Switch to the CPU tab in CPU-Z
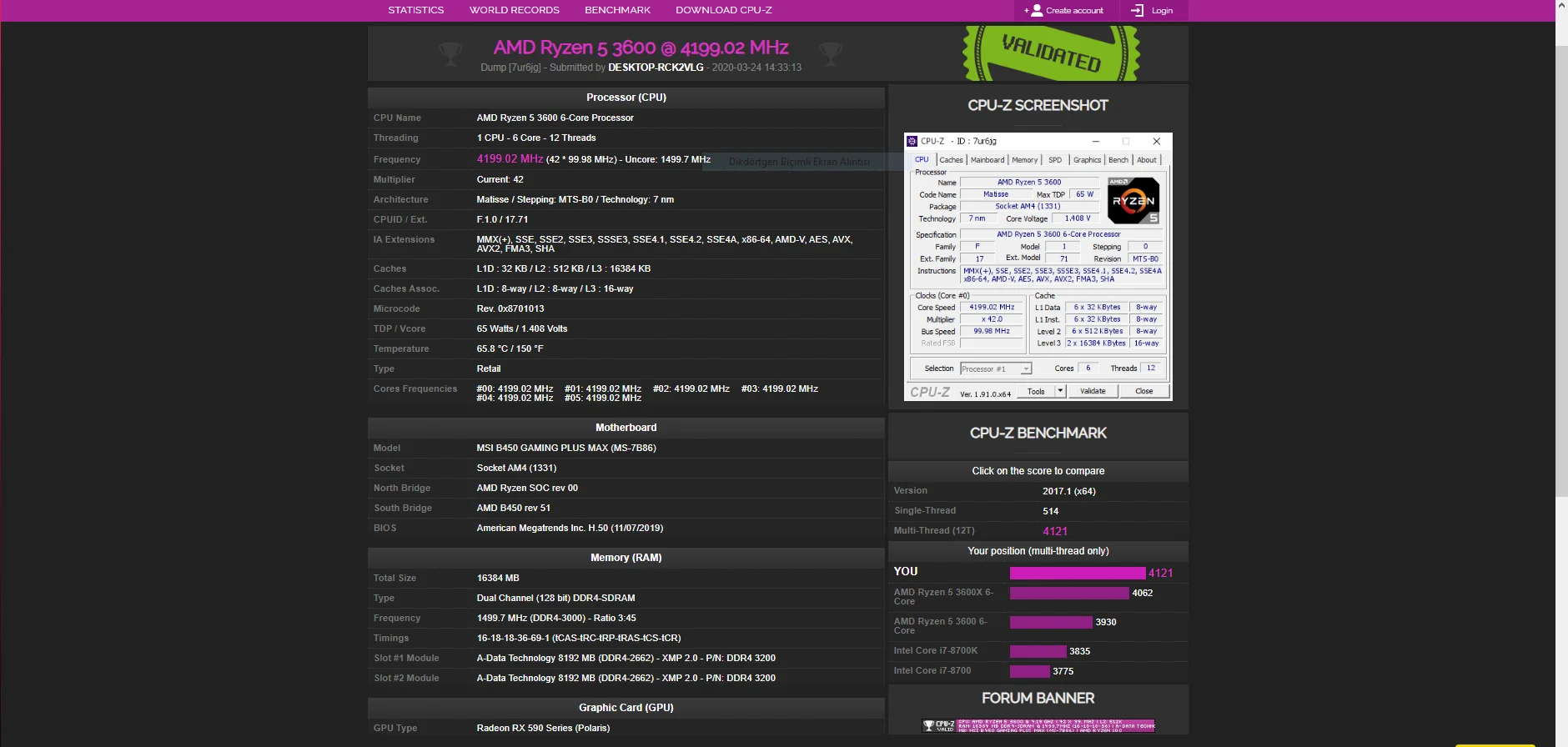 922,159
